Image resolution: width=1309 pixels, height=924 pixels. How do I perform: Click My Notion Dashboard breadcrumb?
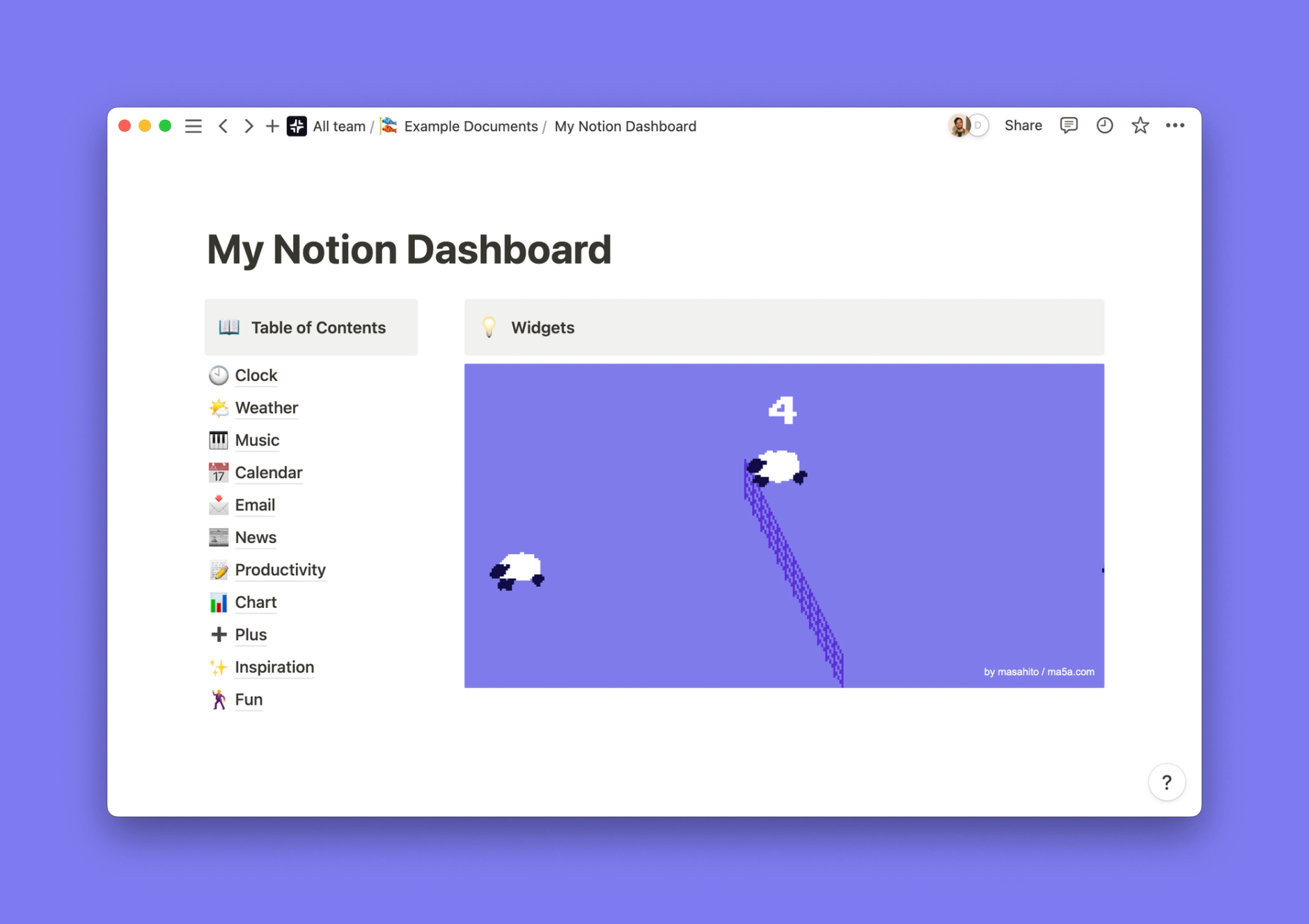tap(625, 126)
